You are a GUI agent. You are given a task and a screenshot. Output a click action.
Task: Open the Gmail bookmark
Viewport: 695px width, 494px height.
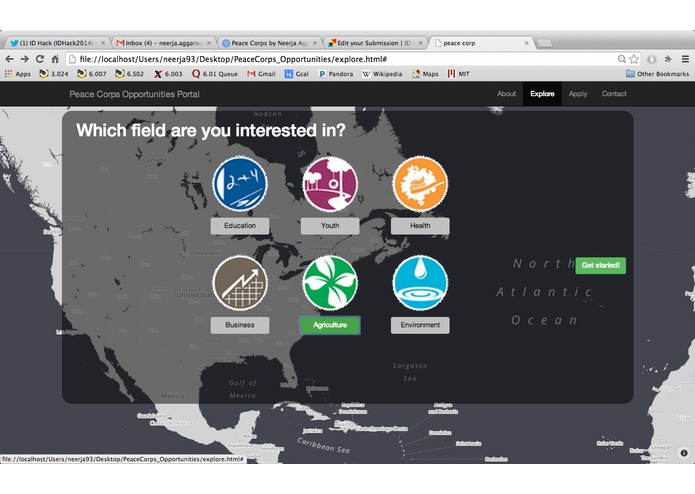tap(261, 74)
